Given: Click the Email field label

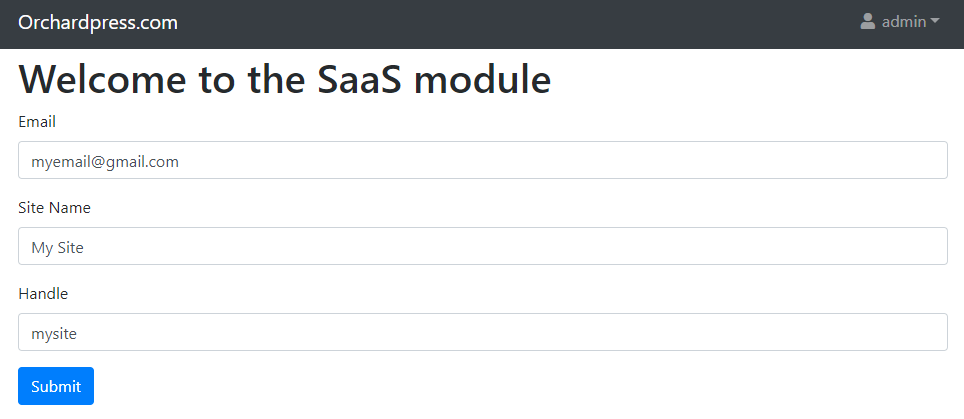Looking at the screenshot, I should click(x=37, y=122).
